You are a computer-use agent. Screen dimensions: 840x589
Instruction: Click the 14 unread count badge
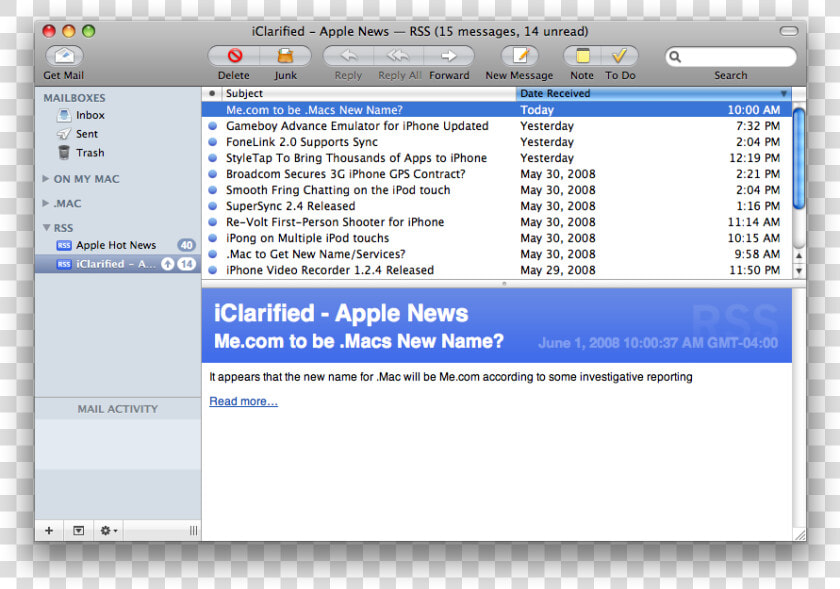point(186,264)
